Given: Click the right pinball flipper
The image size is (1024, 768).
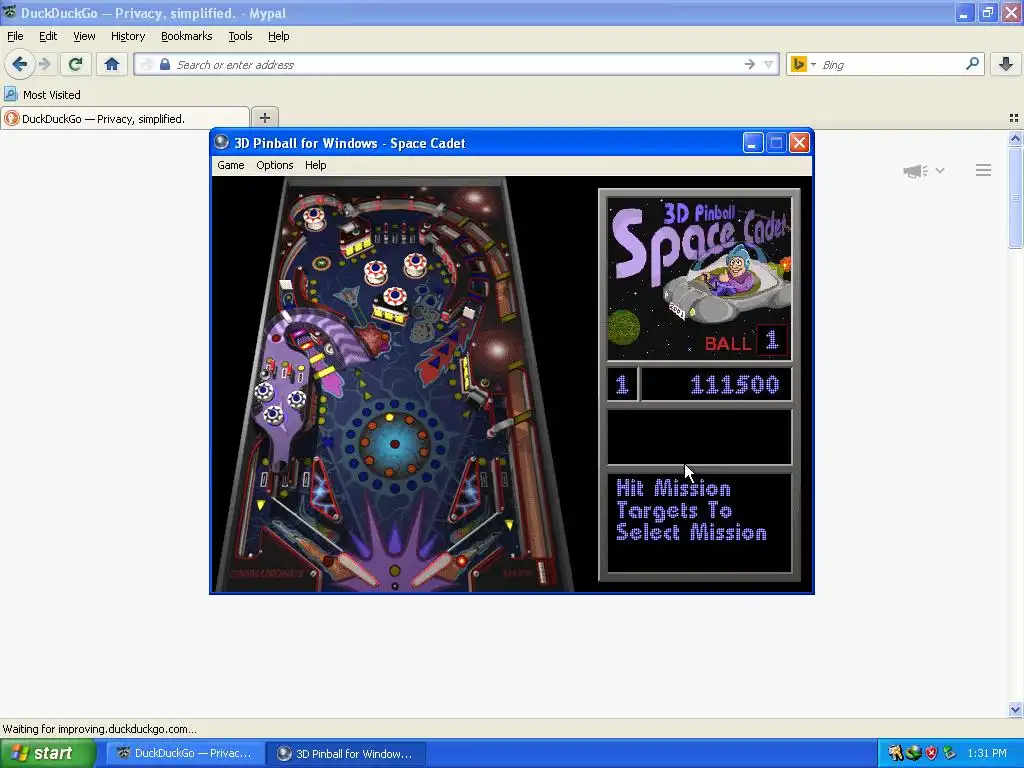Looking at the screenshot, I should tap(439, 569).
